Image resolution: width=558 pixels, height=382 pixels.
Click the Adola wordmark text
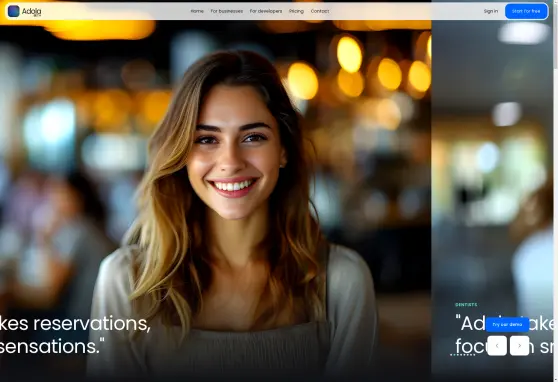32,11
